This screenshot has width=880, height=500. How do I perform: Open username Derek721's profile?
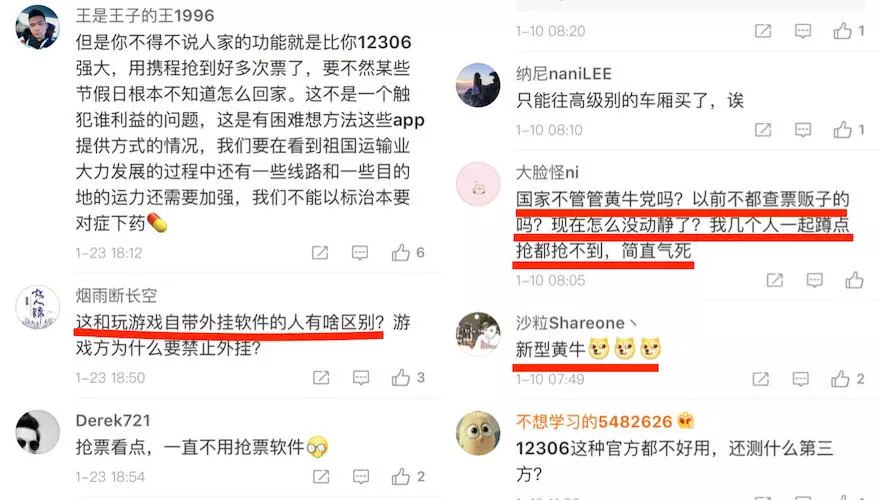click(x=113, y=420)
